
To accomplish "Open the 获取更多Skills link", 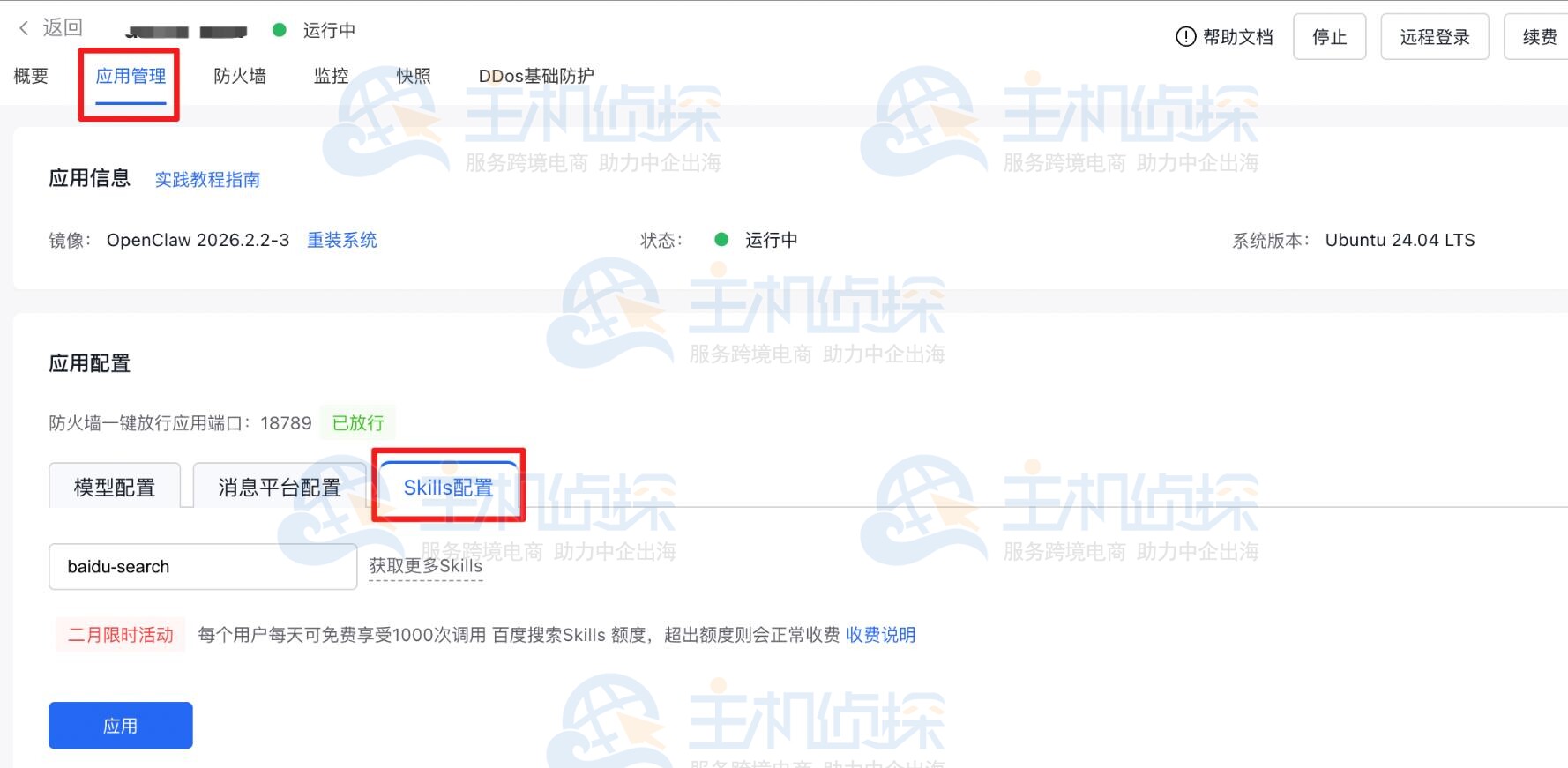I will 425,566.
